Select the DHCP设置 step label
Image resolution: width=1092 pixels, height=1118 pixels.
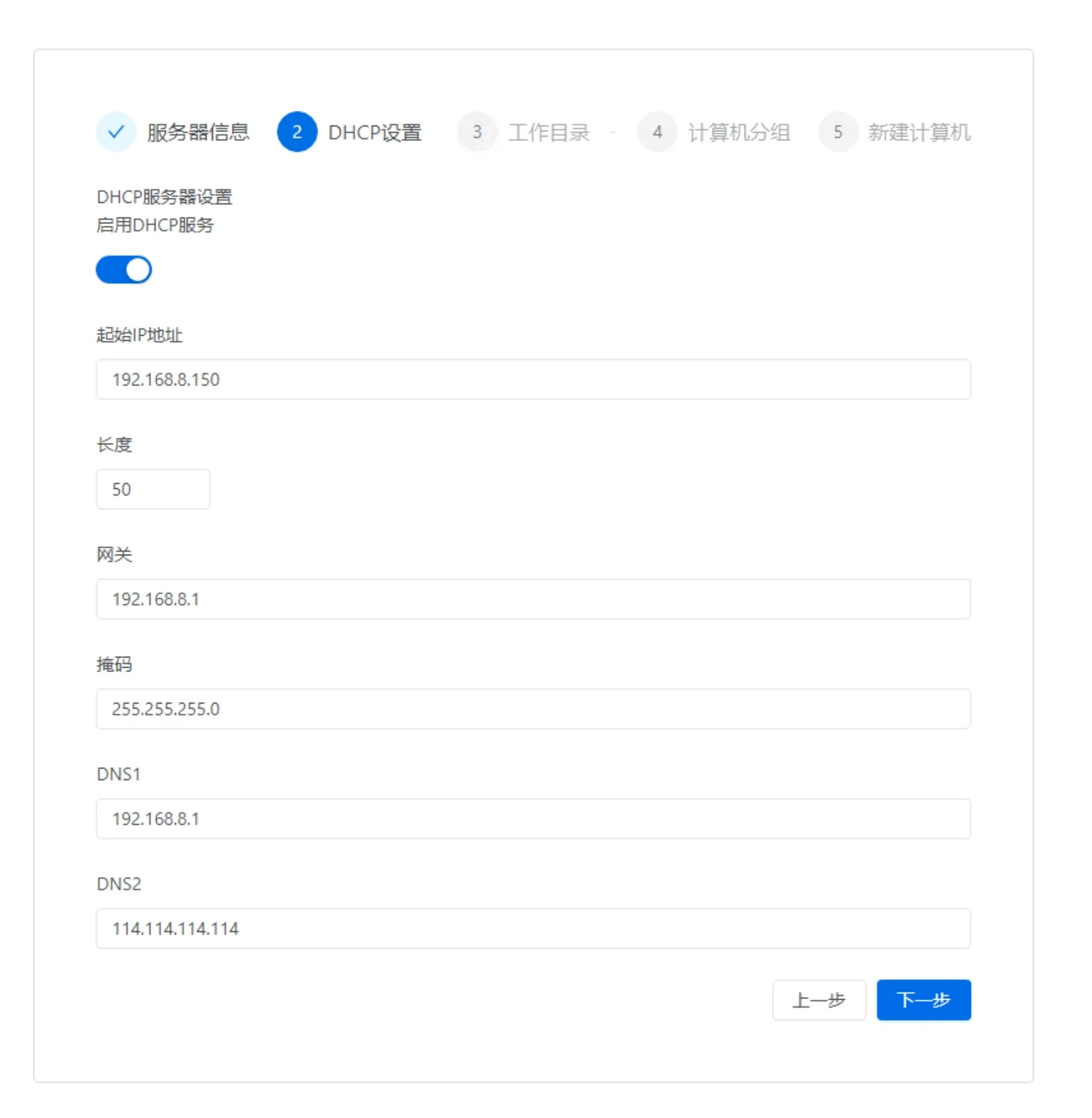click(375, 132)
